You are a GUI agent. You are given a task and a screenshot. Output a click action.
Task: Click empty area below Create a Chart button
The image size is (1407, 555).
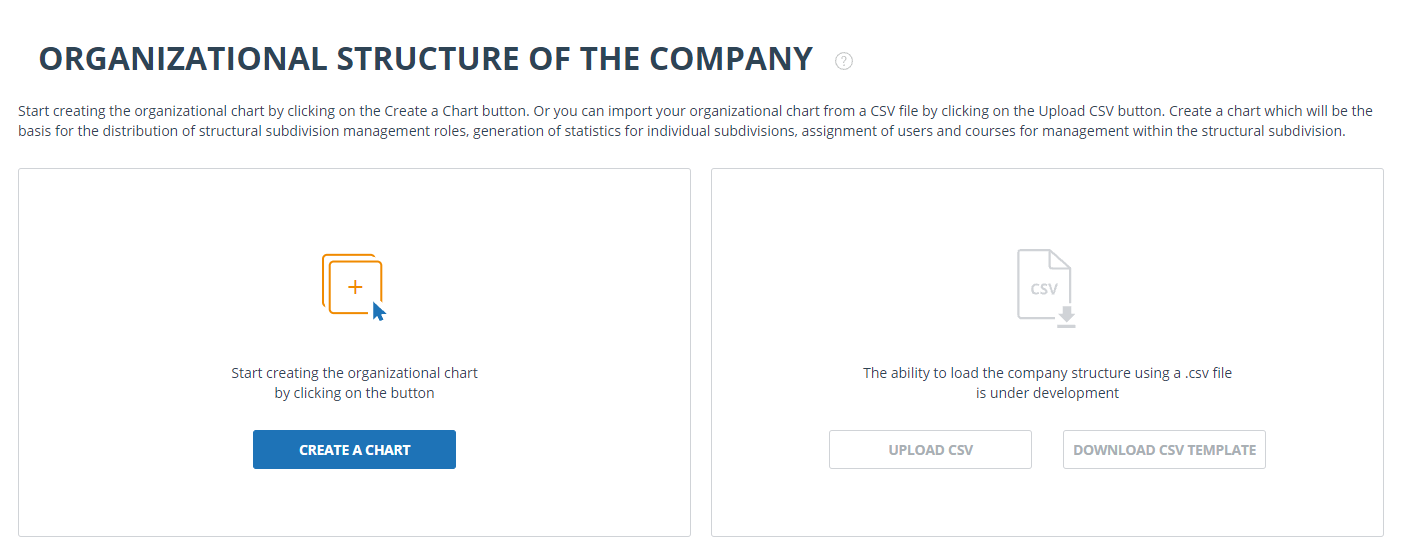click(x=354, y=503)
